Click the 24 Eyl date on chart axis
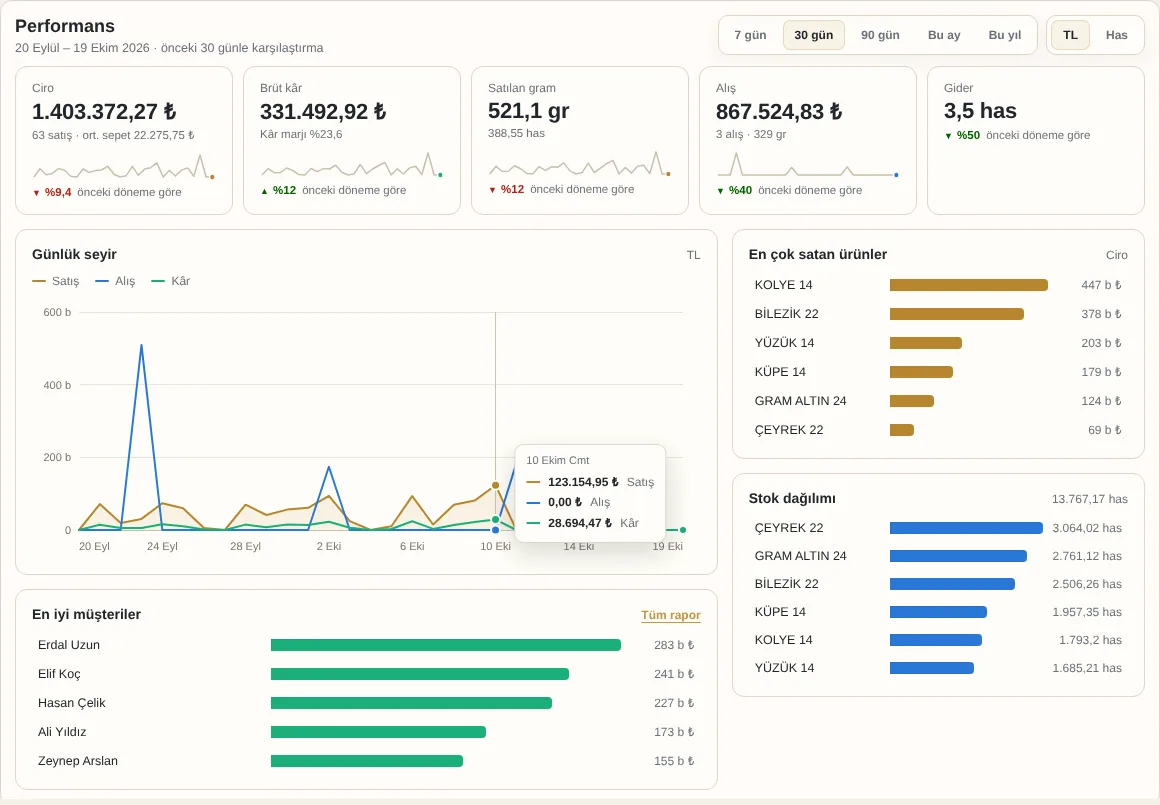The image size is (1160, 805). (162, 546)
